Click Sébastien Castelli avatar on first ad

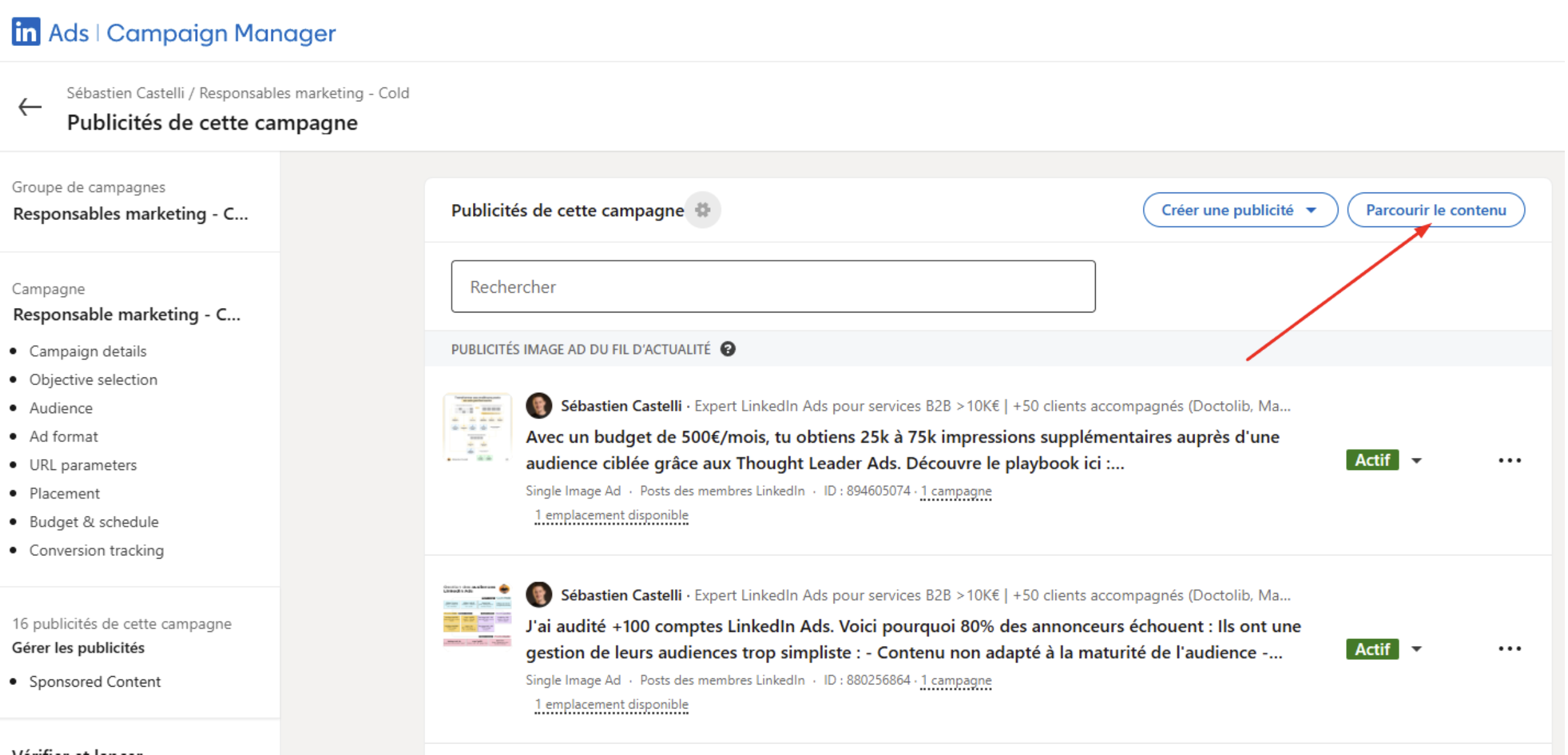click(539, 406)
